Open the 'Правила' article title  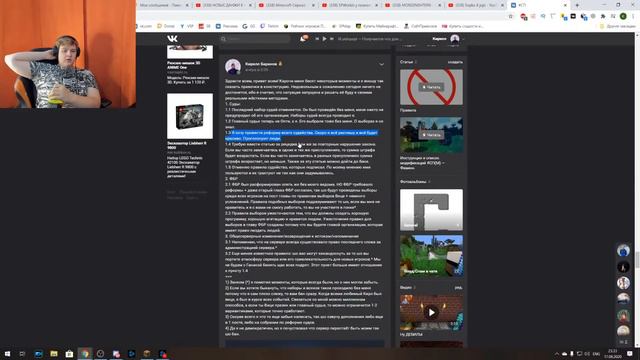click(408, 110)
